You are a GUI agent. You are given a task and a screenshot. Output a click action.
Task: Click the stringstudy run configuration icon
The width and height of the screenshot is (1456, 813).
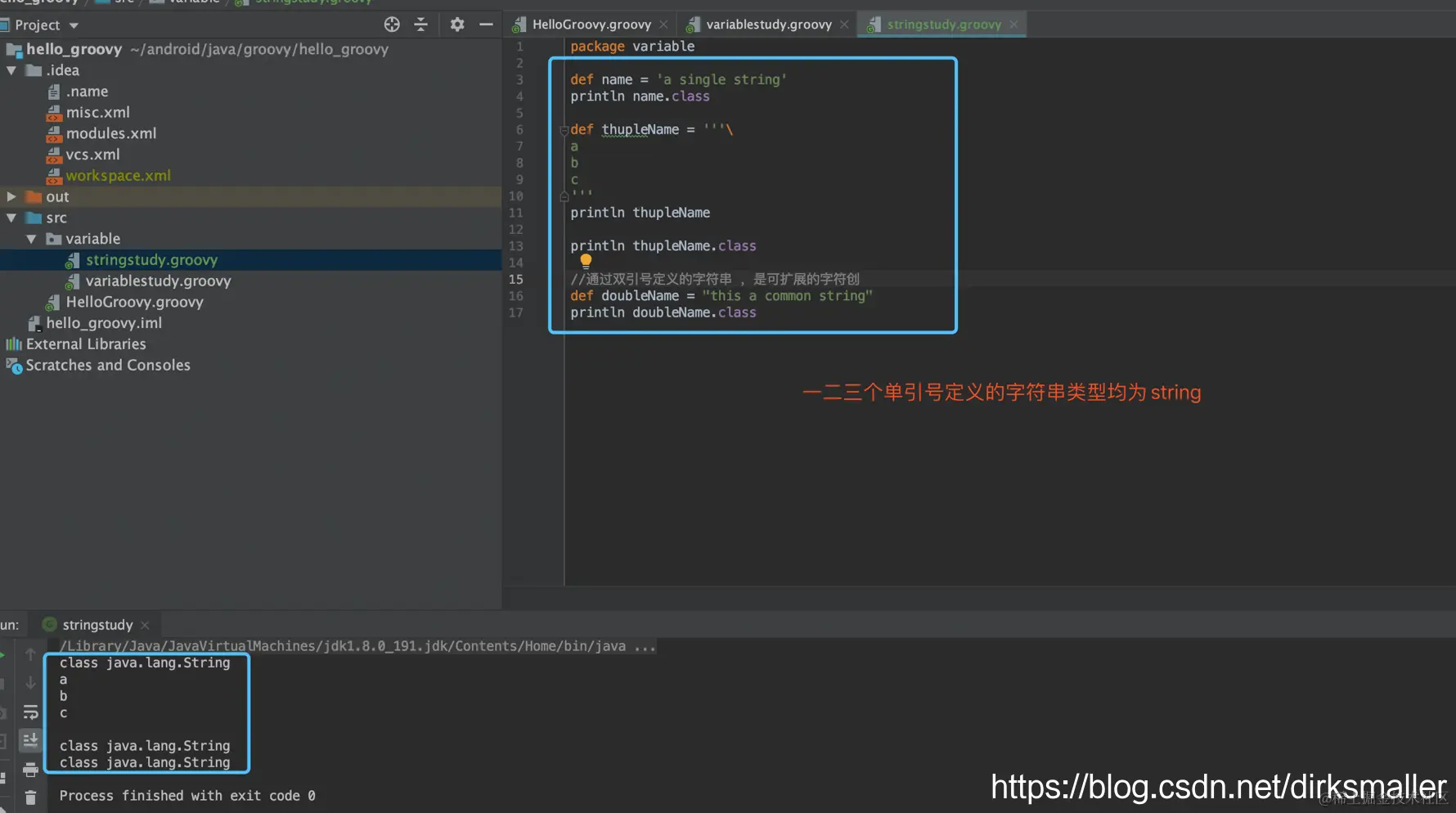50,625
